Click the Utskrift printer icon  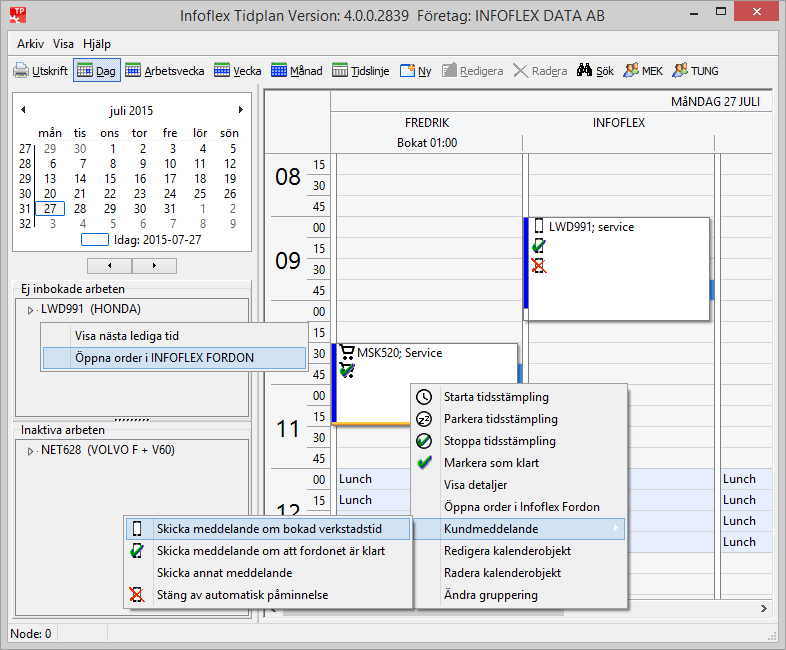(x=21, y=71)
